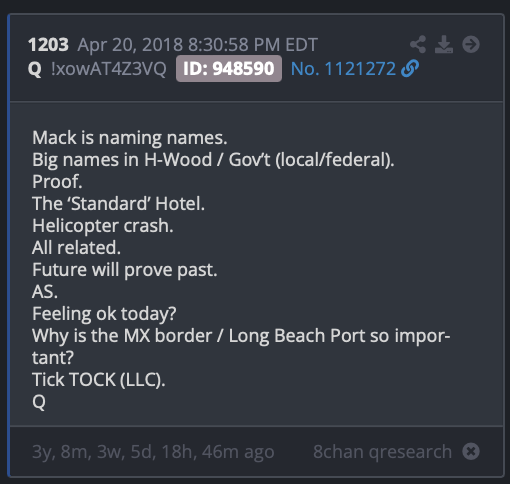Viewport: 510px width, 484px height.
Task: Click the circled X icon near 8chan qresearch
Action: tap(471, 452)
